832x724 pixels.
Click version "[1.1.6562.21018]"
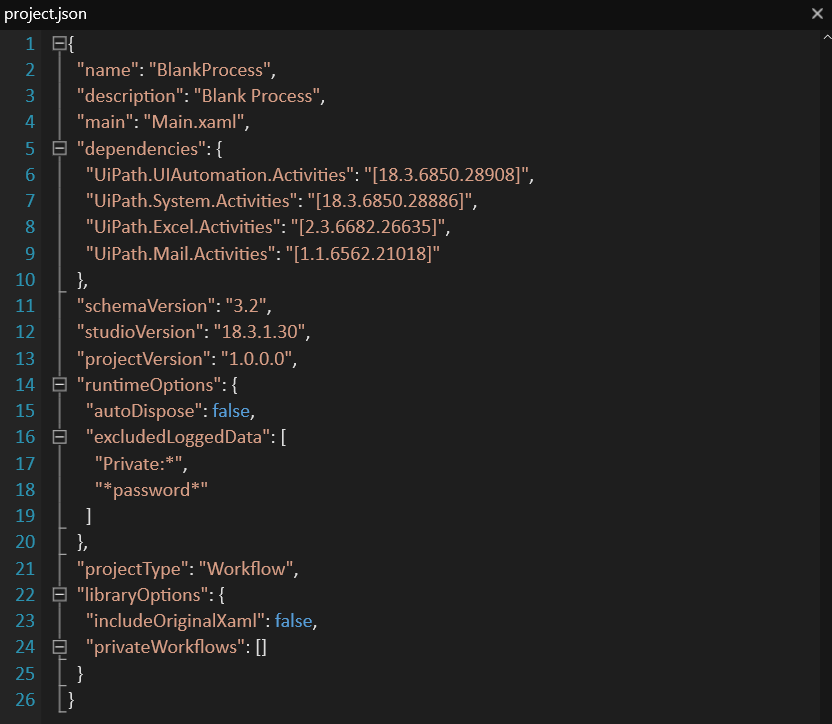pos(363,253)
